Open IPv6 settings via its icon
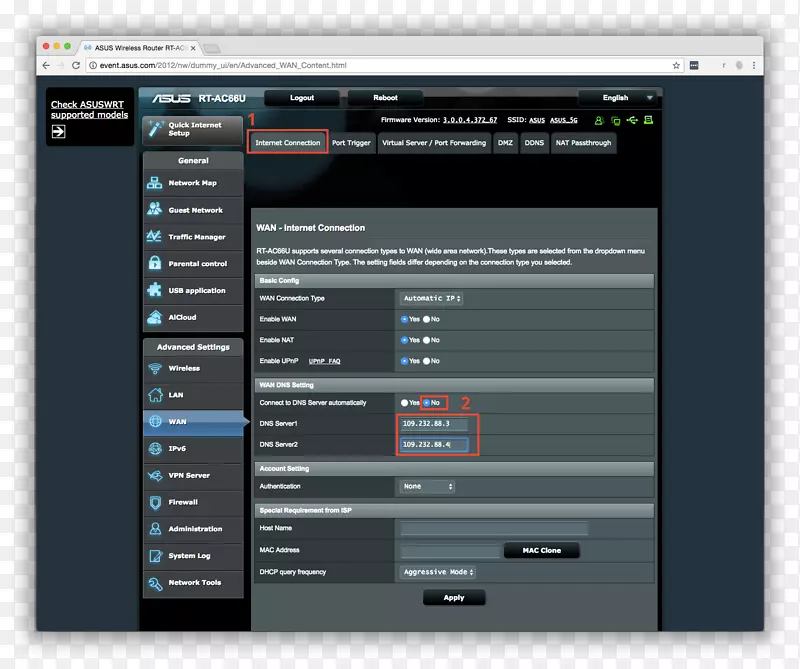The width and height of the screenshot is (800, 669). point(155,448)
